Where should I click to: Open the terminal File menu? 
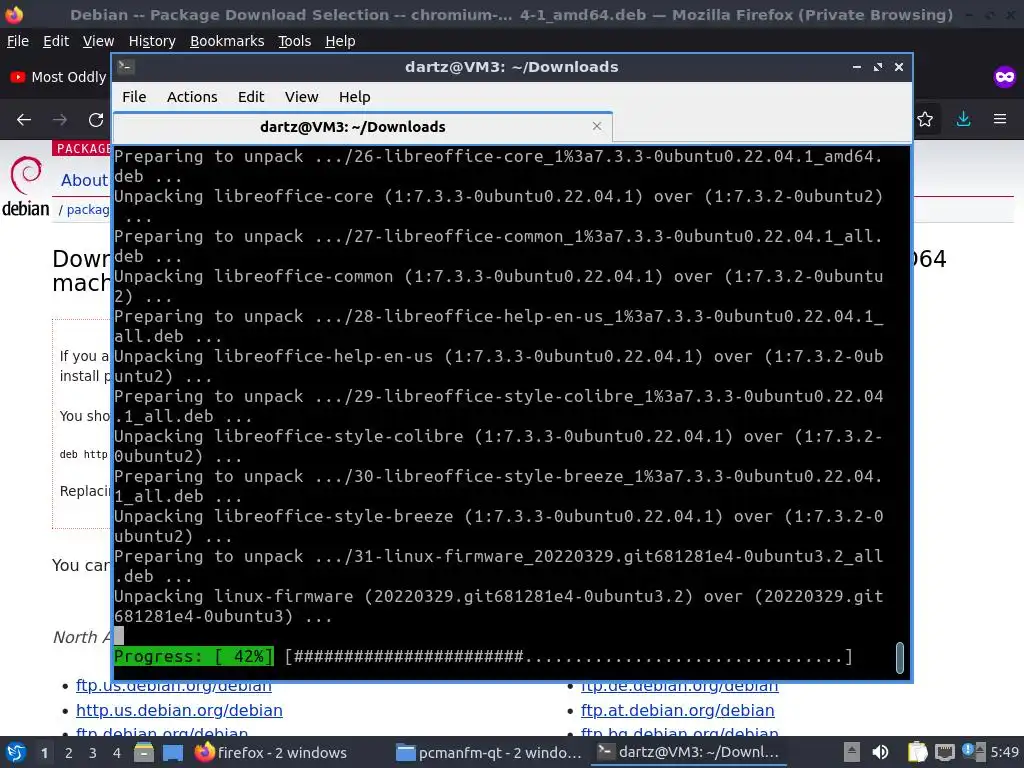pos(134,97)
